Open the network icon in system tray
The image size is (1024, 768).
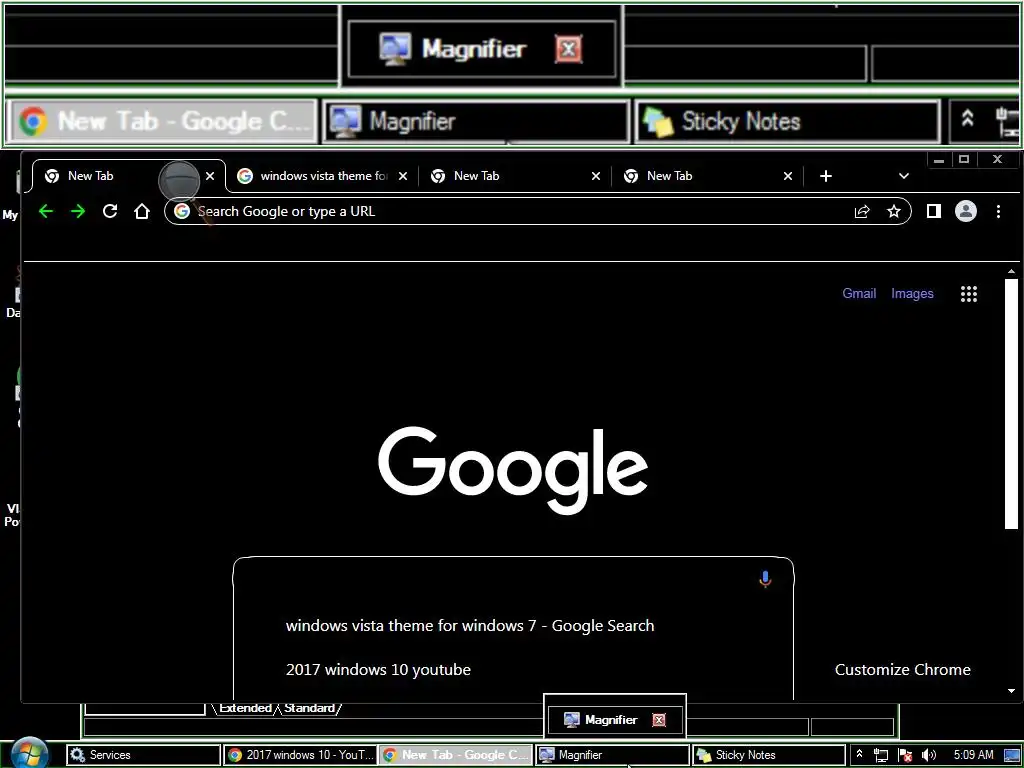pos(881,755)
